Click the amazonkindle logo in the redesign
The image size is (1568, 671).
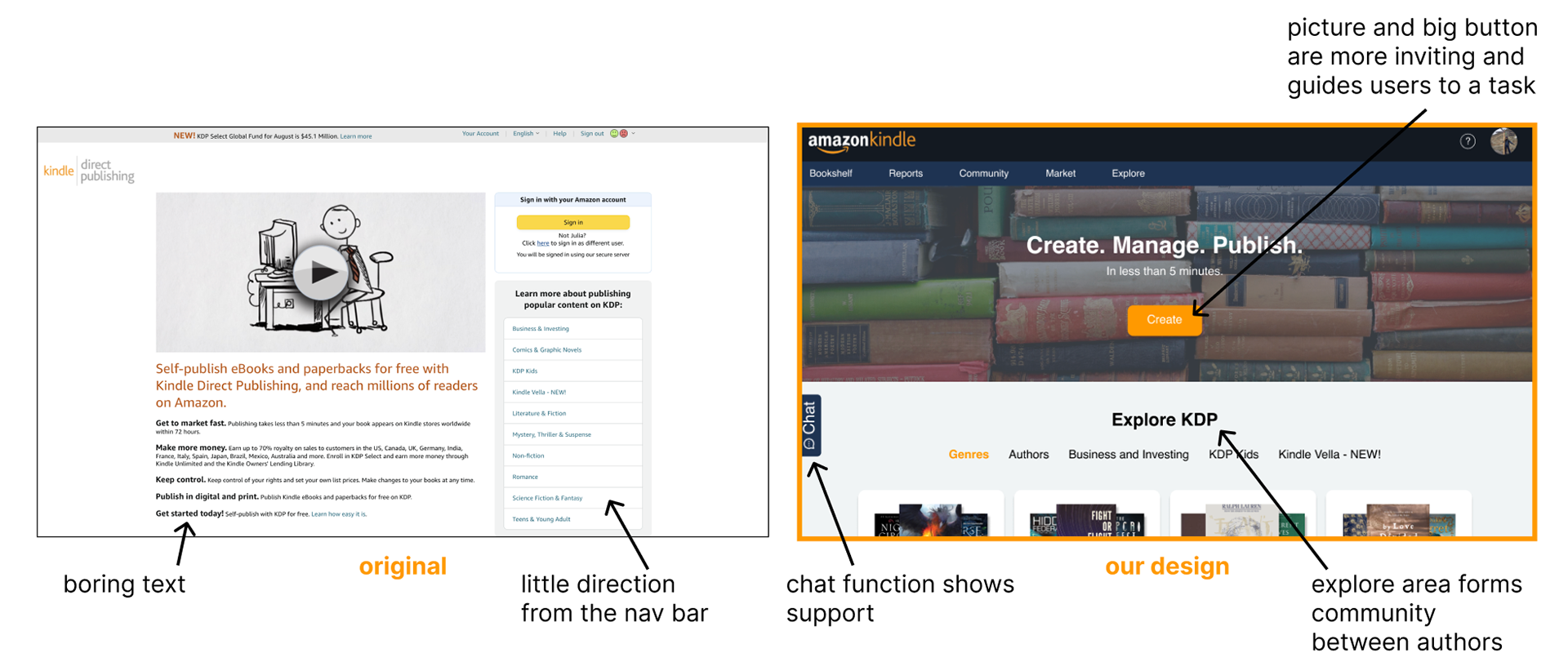click(862, 141)
